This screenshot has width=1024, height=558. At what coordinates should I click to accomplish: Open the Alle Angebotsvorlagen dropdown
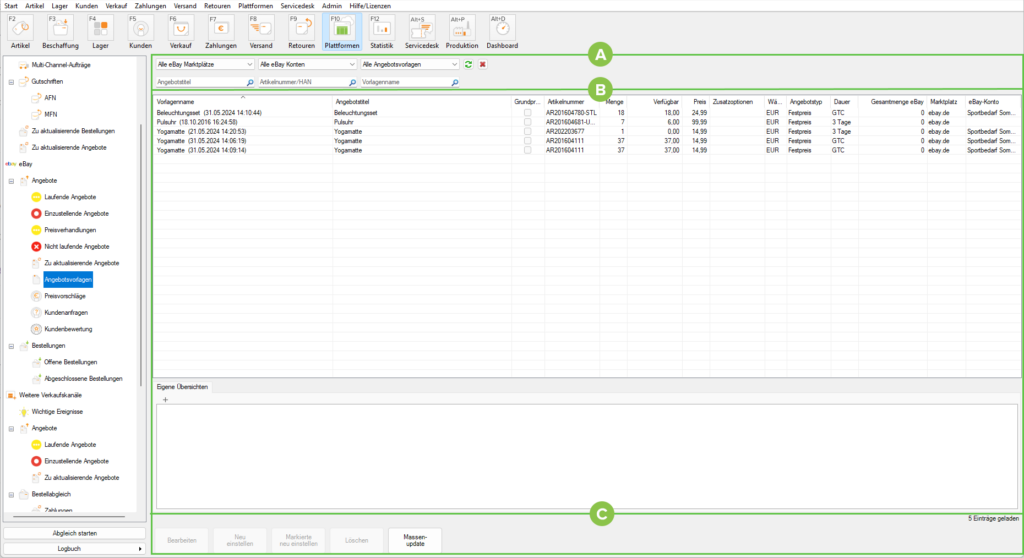pyautogui.click(x=410, y=64)
